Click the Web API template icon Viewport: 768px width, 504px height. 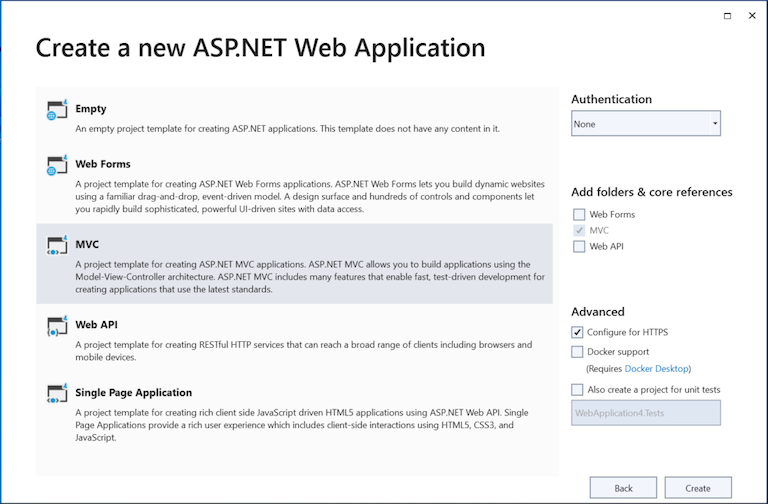tap(57, 326)
